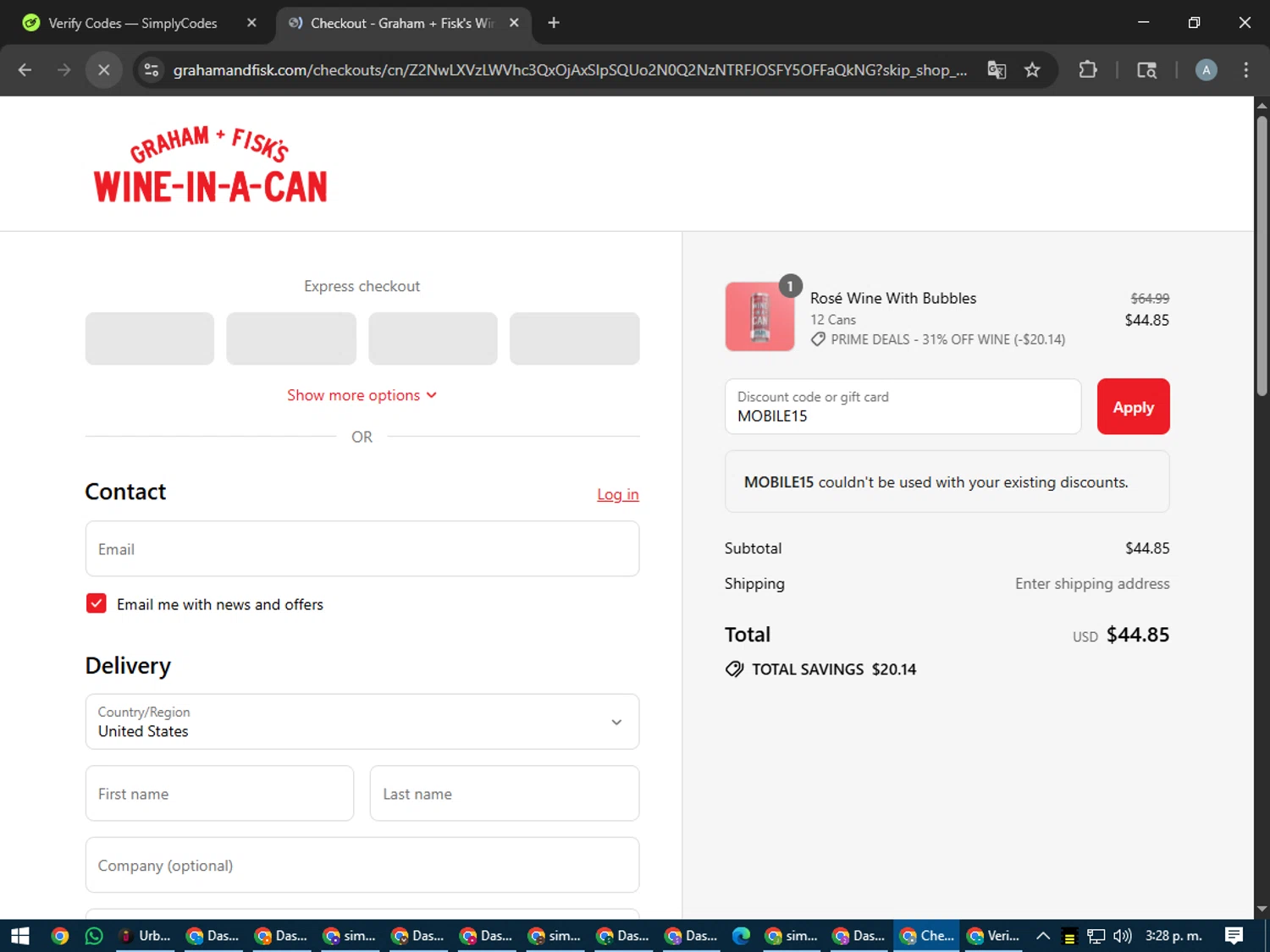Bookmark this page with the star icon
1270x952 pixels.
pos(1032,70)
